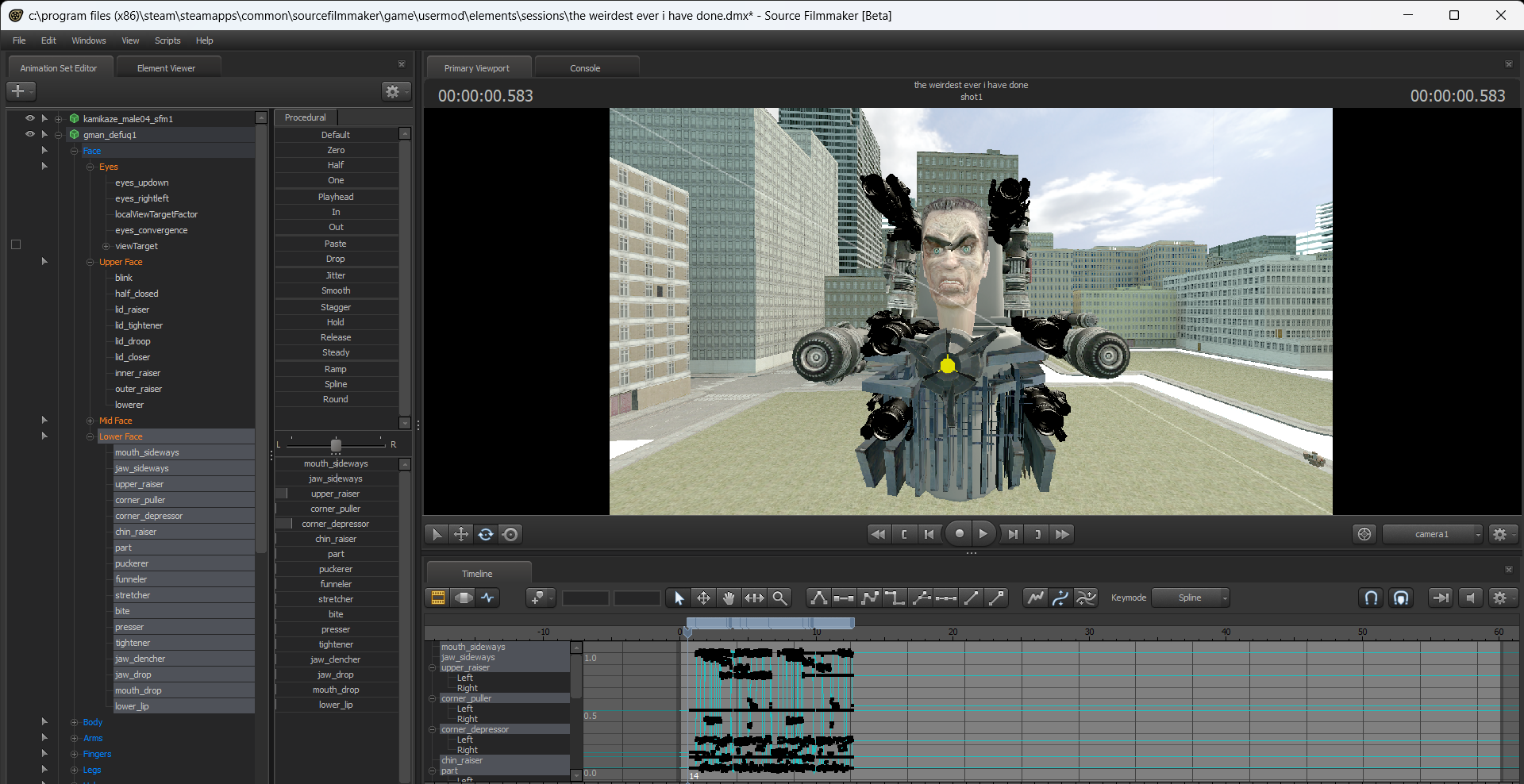Select the timeline zoom magnifier tool

click(x=779, y=598)
